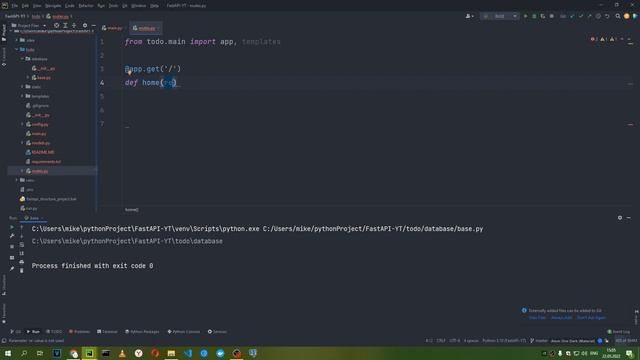Click the wrench icon in Run panel
The image size is (640, 360).
[x=12, y=236]
